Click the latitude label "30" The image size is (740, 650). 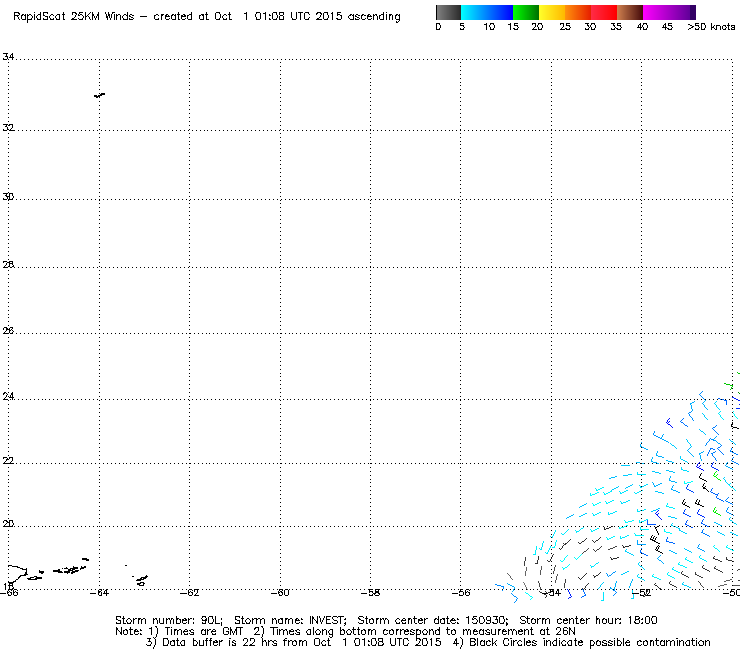point(8,197)
